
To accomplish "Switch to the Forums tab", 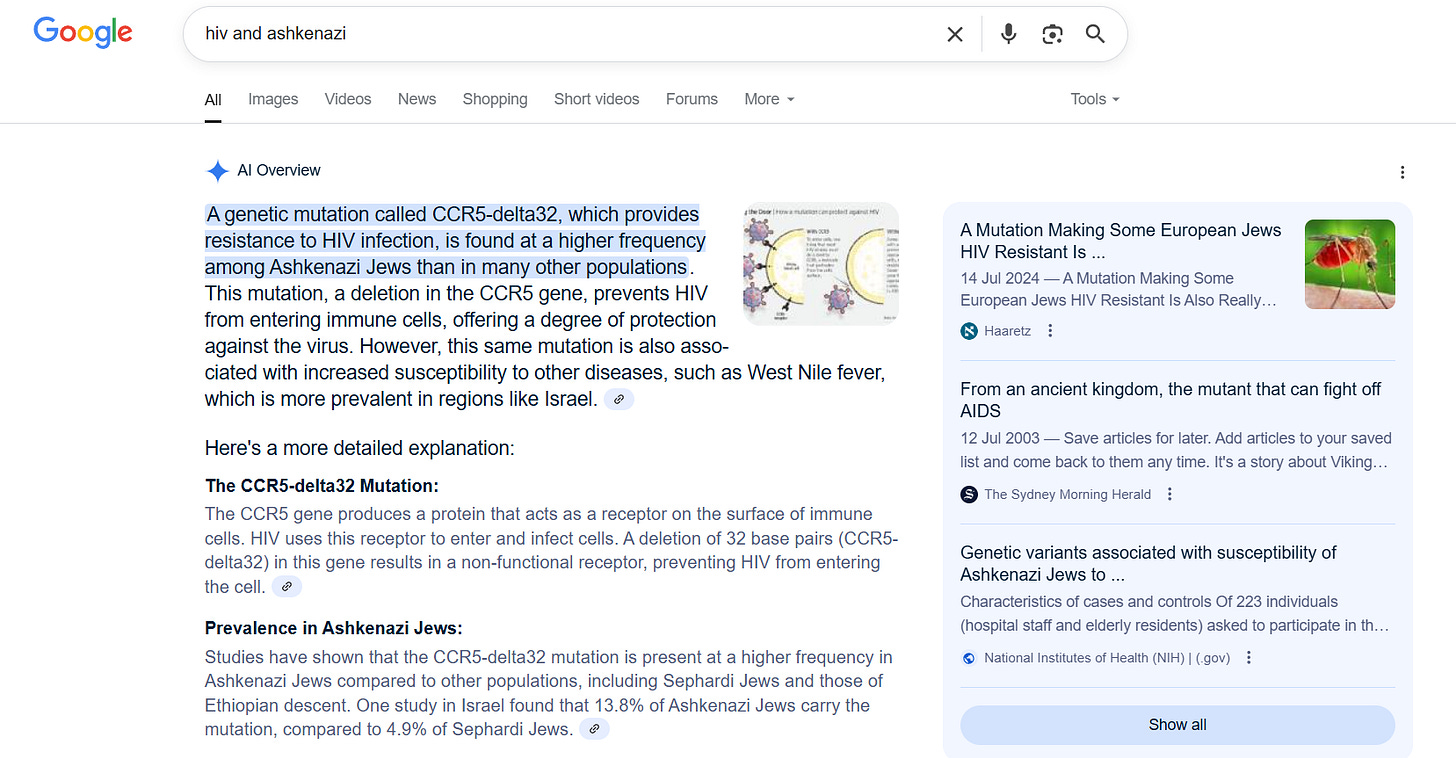I will point(692,99).
